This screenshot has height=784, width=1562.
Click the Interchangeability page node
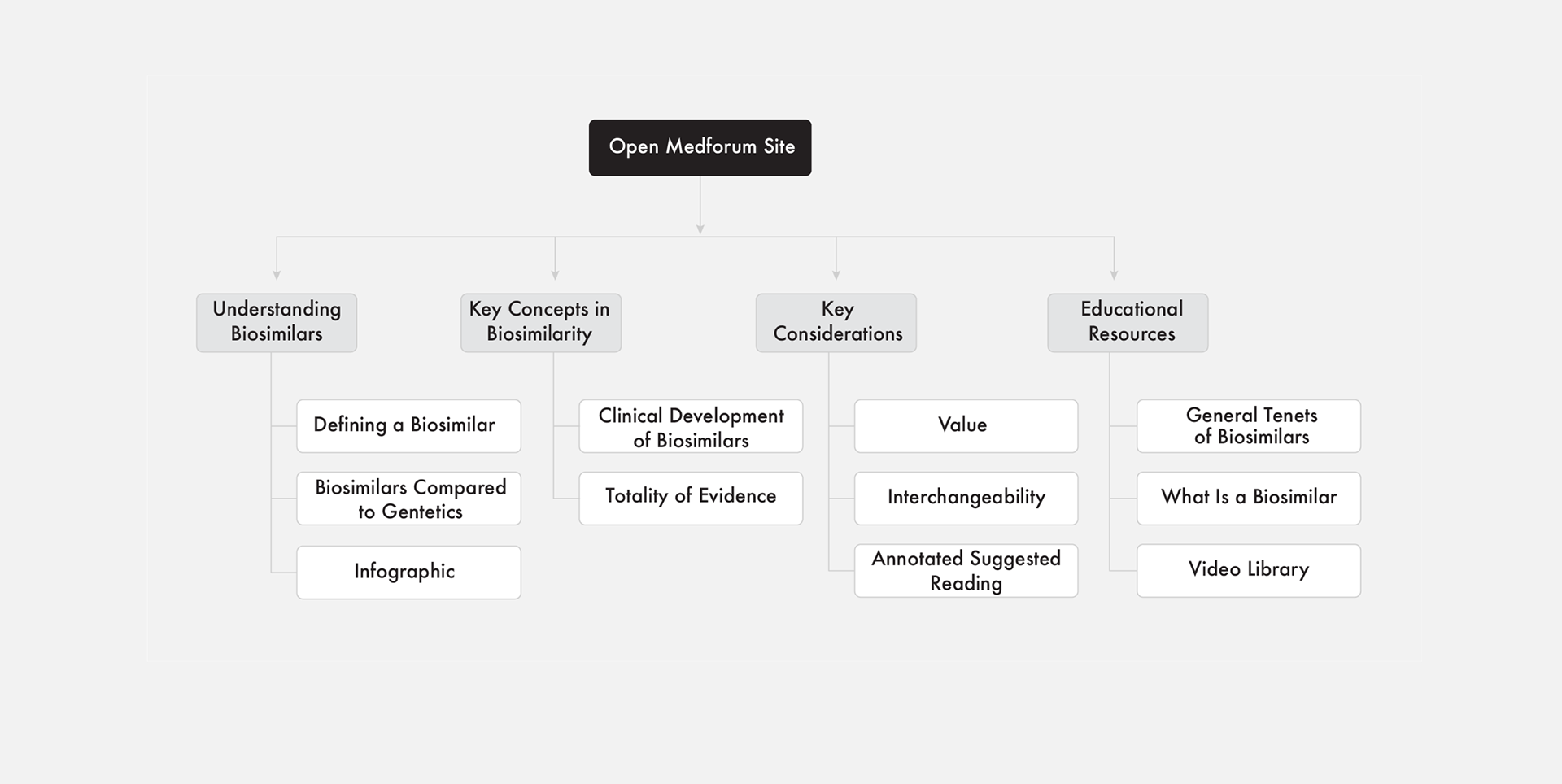click(x=966, y=499)
